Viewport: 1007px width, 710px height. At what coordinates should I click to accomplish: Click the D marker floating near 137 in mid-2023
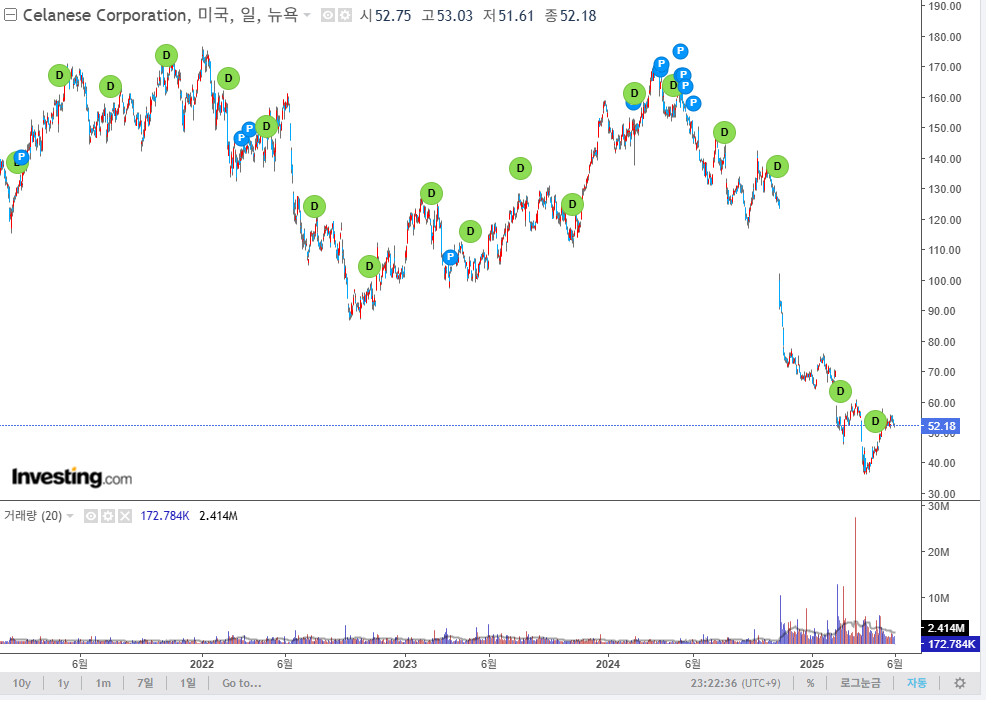point(520,169)
